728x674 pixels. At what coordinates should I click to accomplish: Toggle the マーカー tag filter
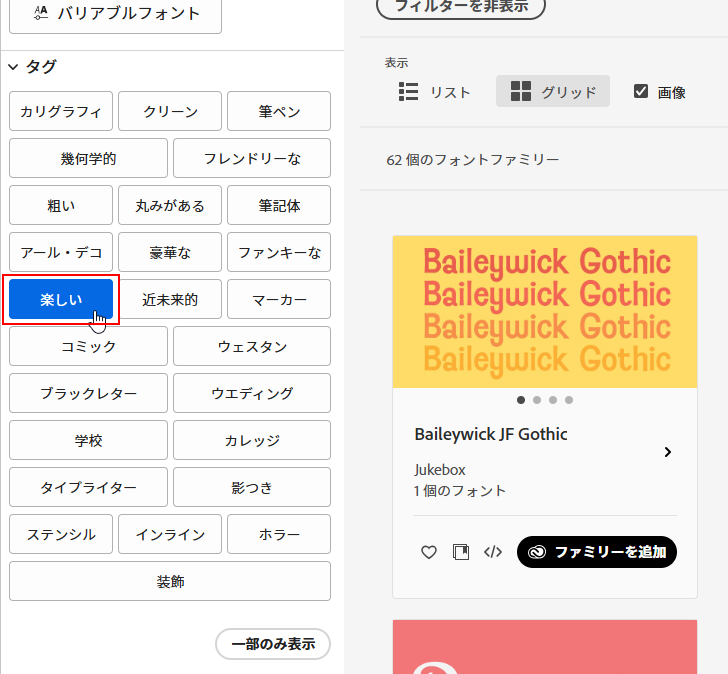279,299
